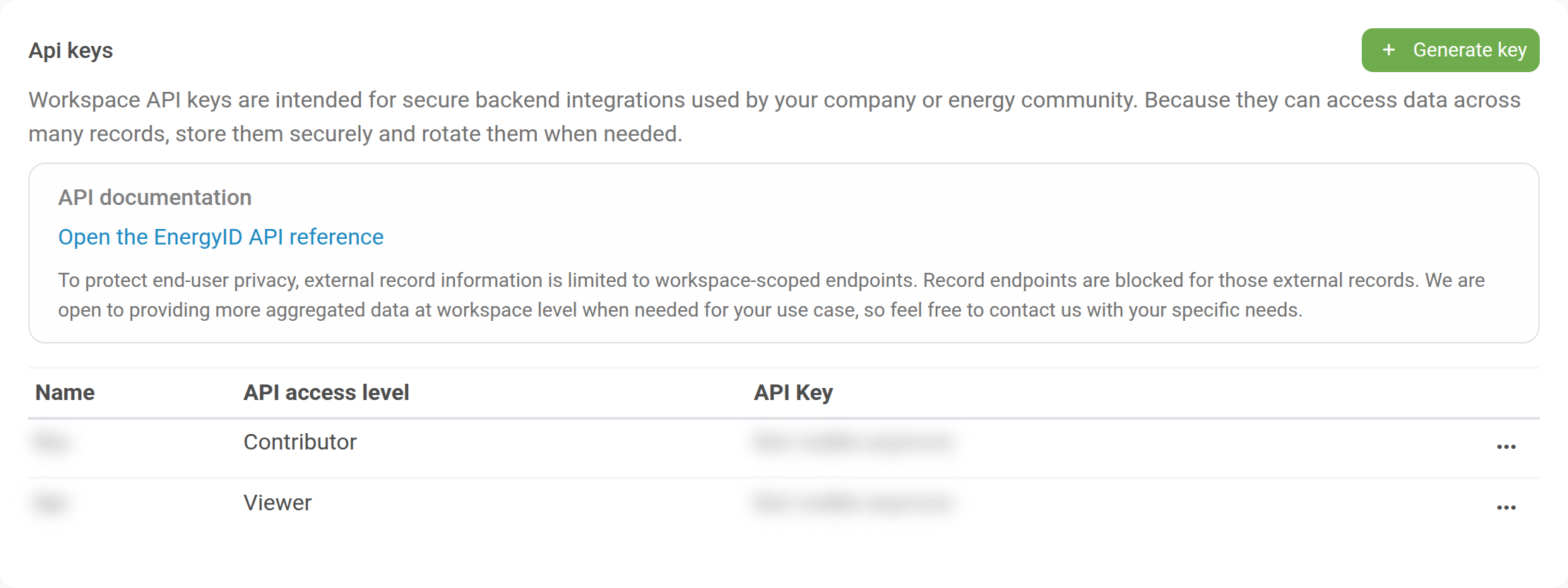Select the Contributor access level cell
Screen dimensions: 1568x588
[300, 442]
